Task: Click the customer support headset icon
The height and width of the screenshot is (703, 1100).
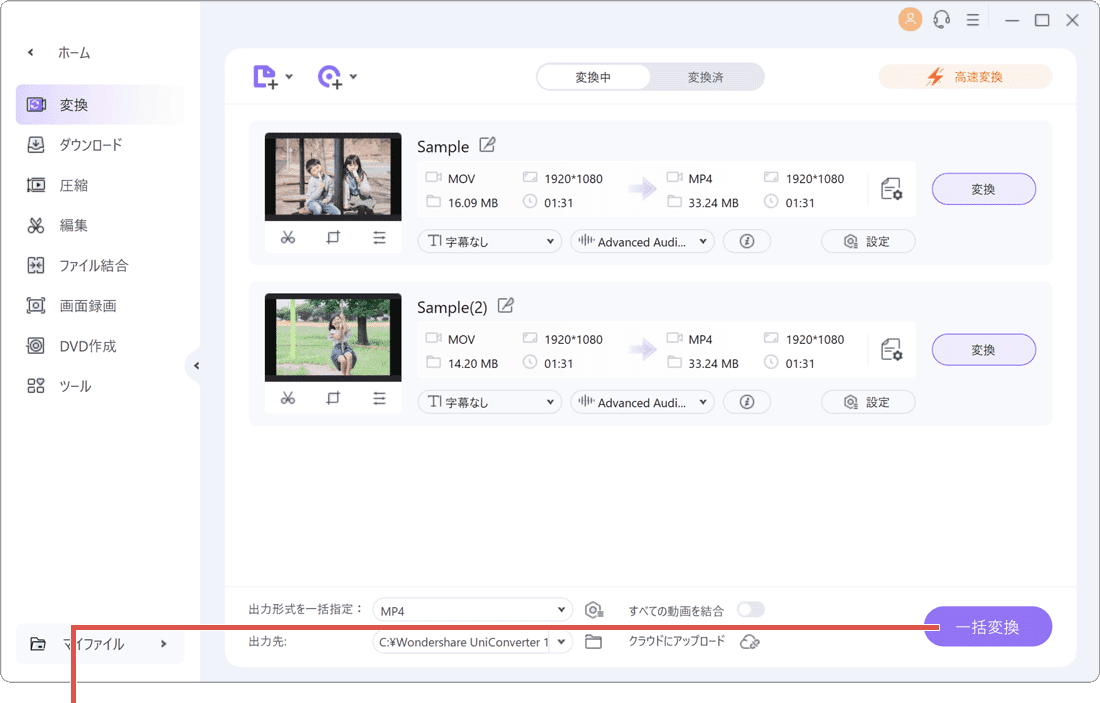Action: point(941,19)
